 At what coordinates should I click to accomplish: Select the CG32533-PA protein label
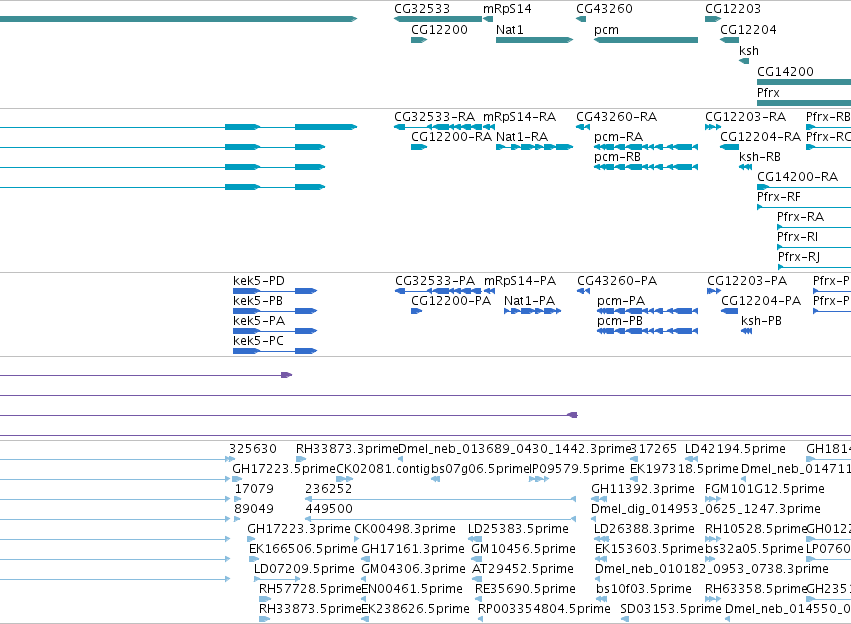435,281
